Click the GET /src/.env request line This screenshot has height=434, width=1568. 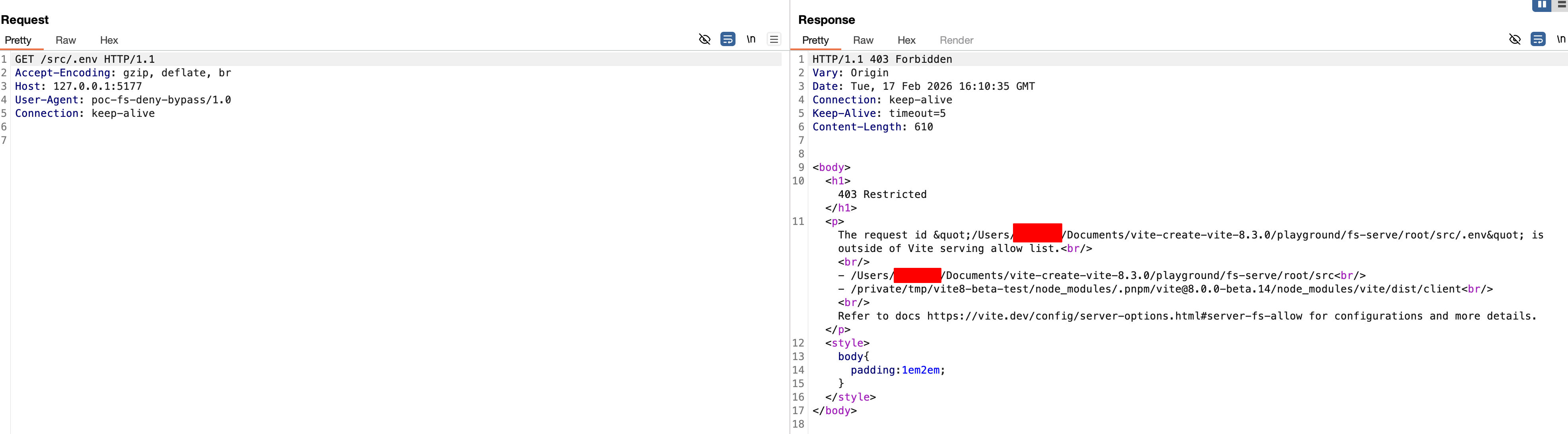(x=85, y=59)
